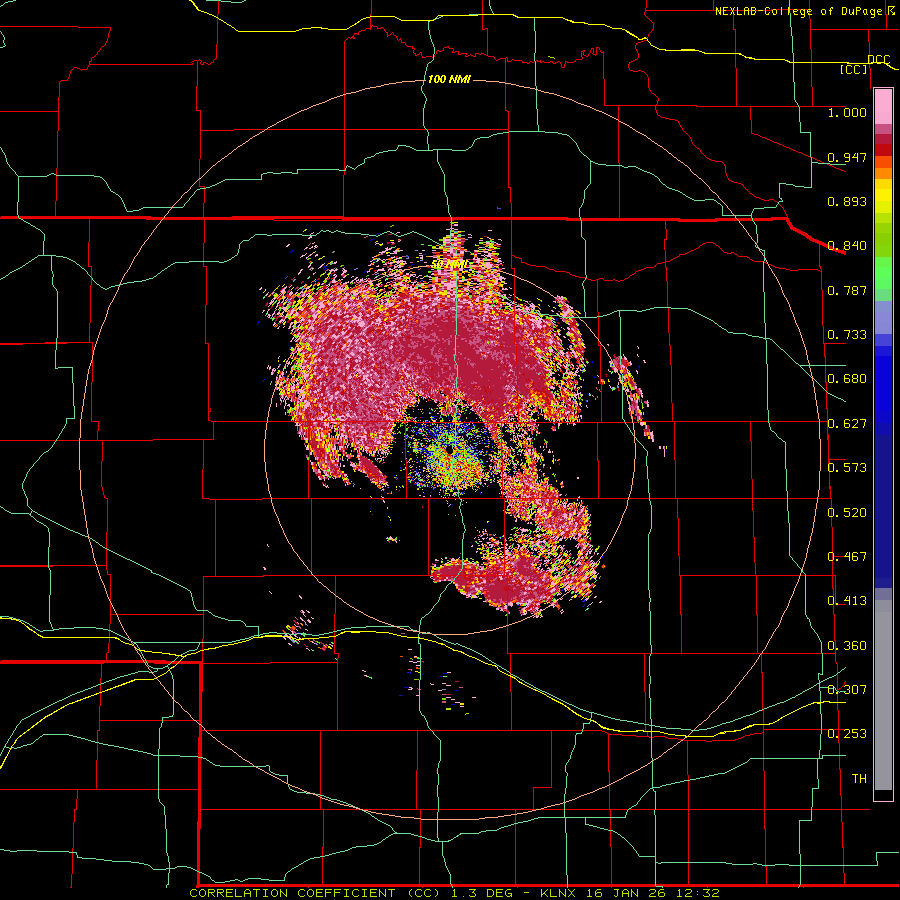This screenshot has width=900, height=900.
Task: Click the 0.307 value on color scale
Action: (x=847, y=690)
